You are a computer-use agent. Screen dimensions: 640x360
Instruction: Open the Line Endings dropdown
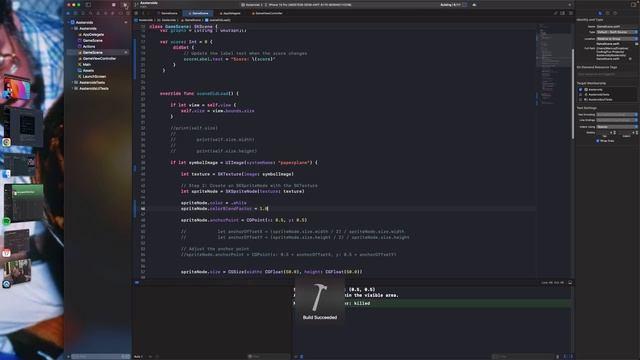click(617, 120)
